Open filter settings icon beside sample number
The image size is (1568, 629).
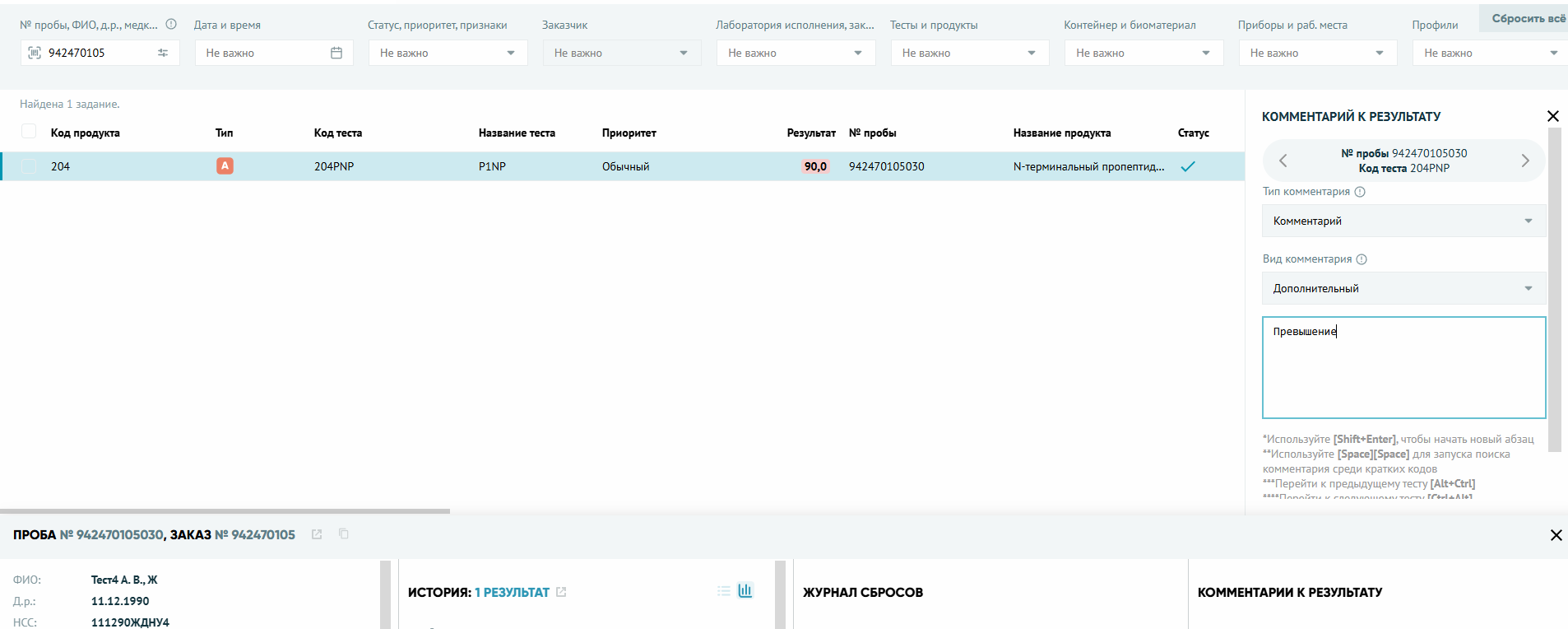(x=163, y=53)
